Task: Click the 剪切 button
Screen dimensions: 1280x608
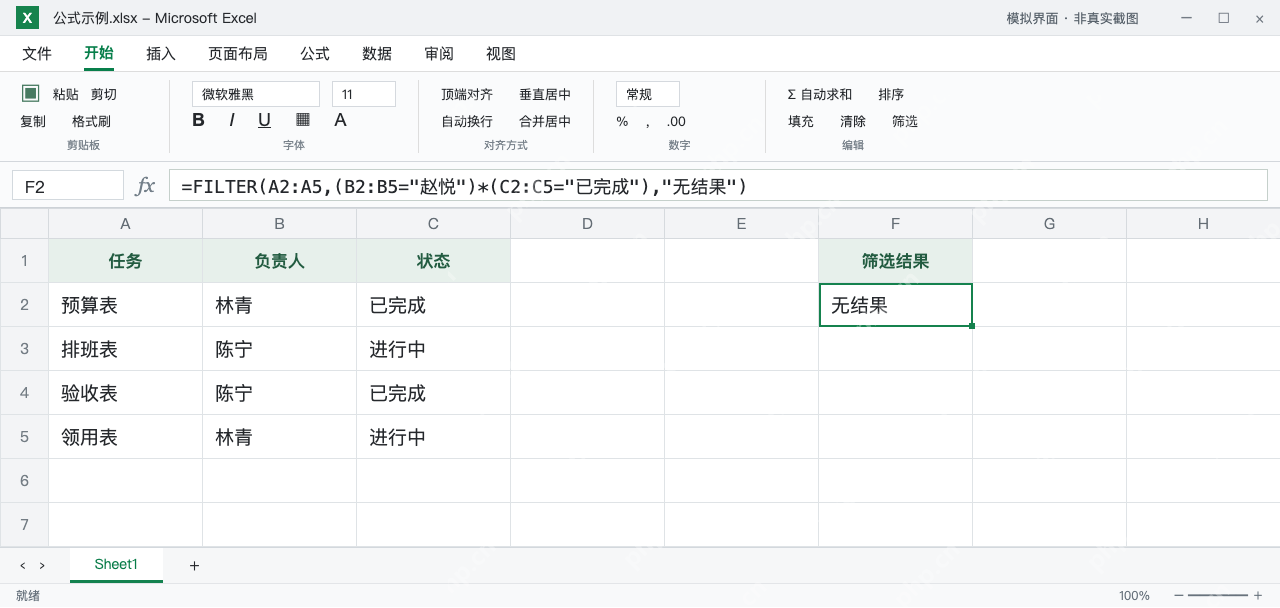Action: point(104,94)
